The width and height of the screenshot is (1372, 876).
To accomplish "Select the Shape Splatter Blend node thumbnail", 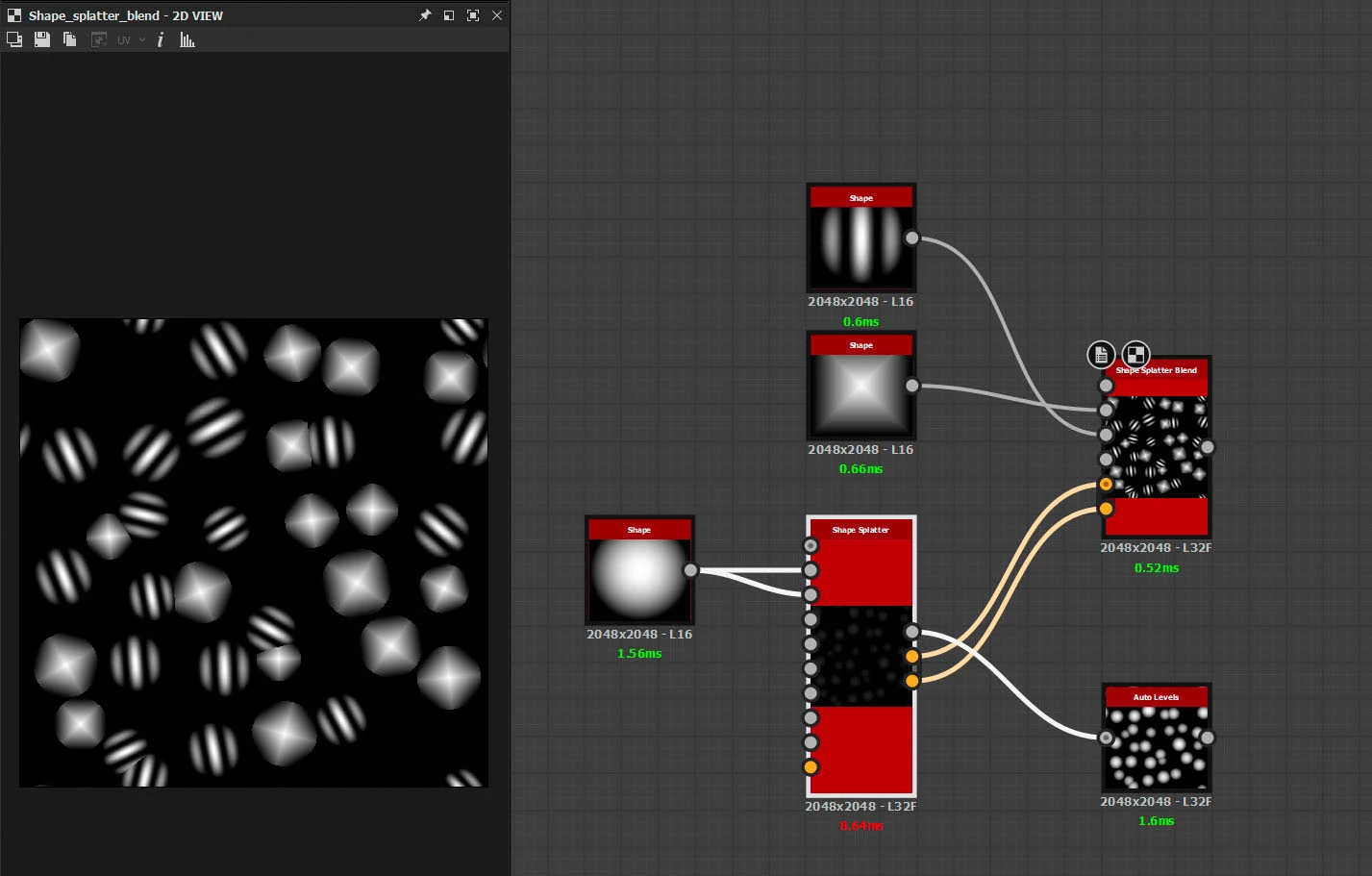I will 1156,447.
